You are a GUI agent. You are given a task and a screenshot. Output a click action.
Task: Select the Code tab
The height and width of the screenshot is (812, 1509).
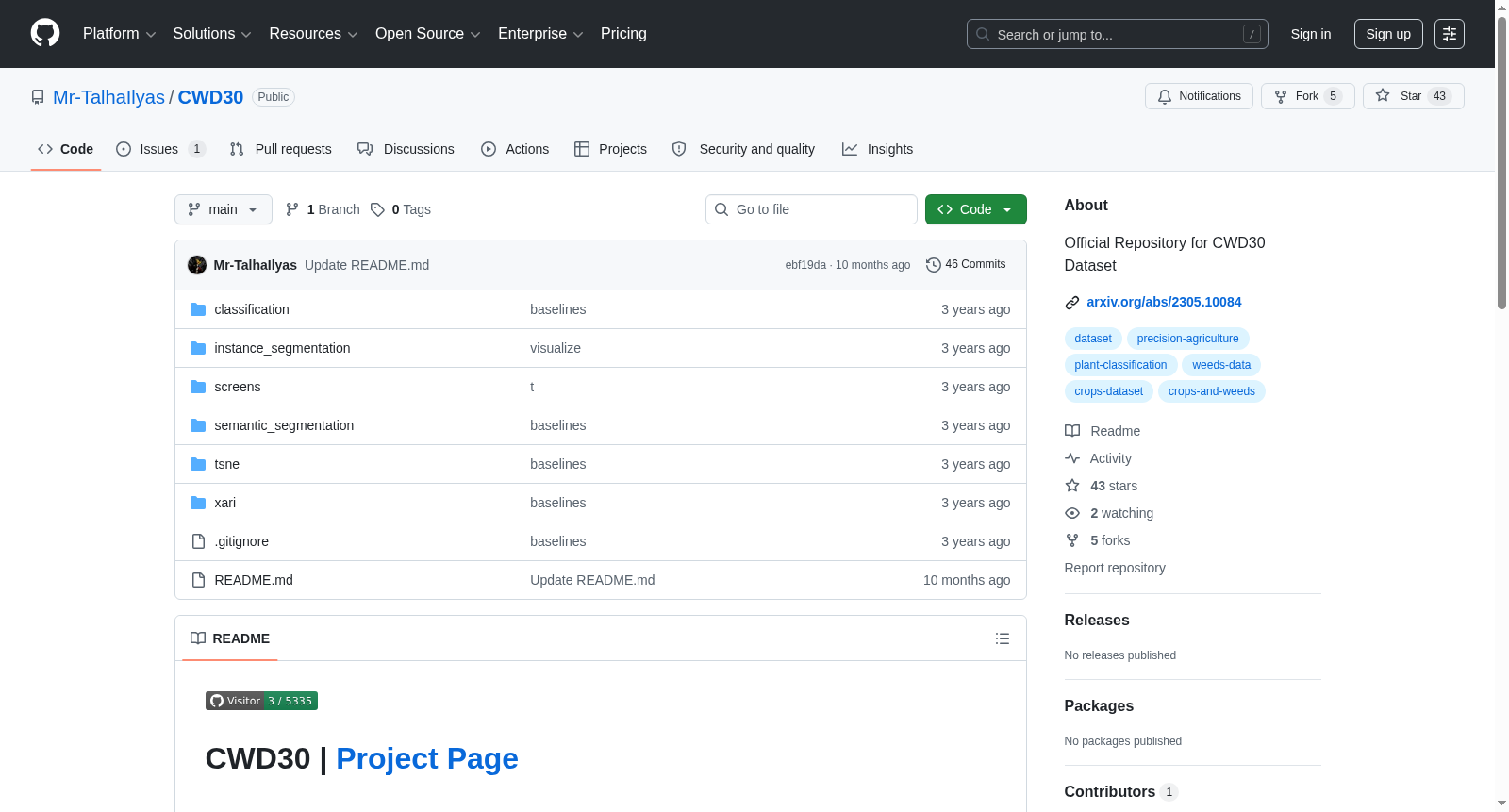tap(66, 149)
